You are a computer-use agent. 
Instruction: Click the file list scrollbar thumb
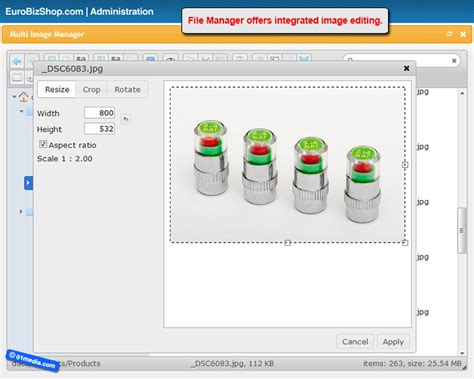[462, 230]
